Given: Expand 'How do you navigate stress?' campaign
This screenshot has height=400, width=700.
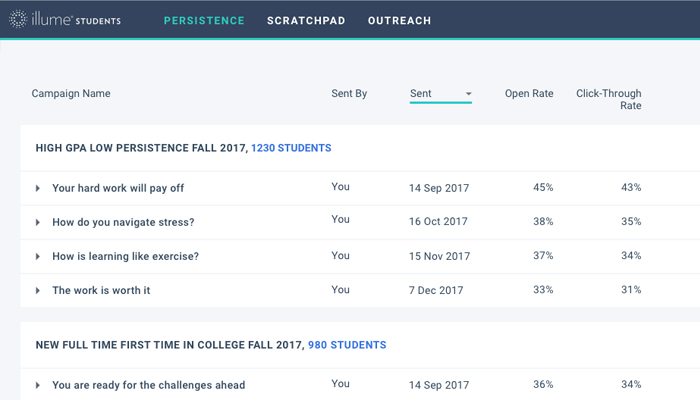Looking at the screenshot, I should 38,222.
